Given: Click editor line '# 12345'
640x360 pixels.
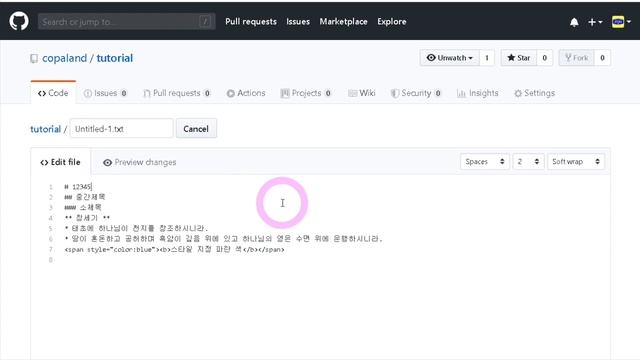Looking at the screenshot, I should pyautogui.click(x=78, y=187).
